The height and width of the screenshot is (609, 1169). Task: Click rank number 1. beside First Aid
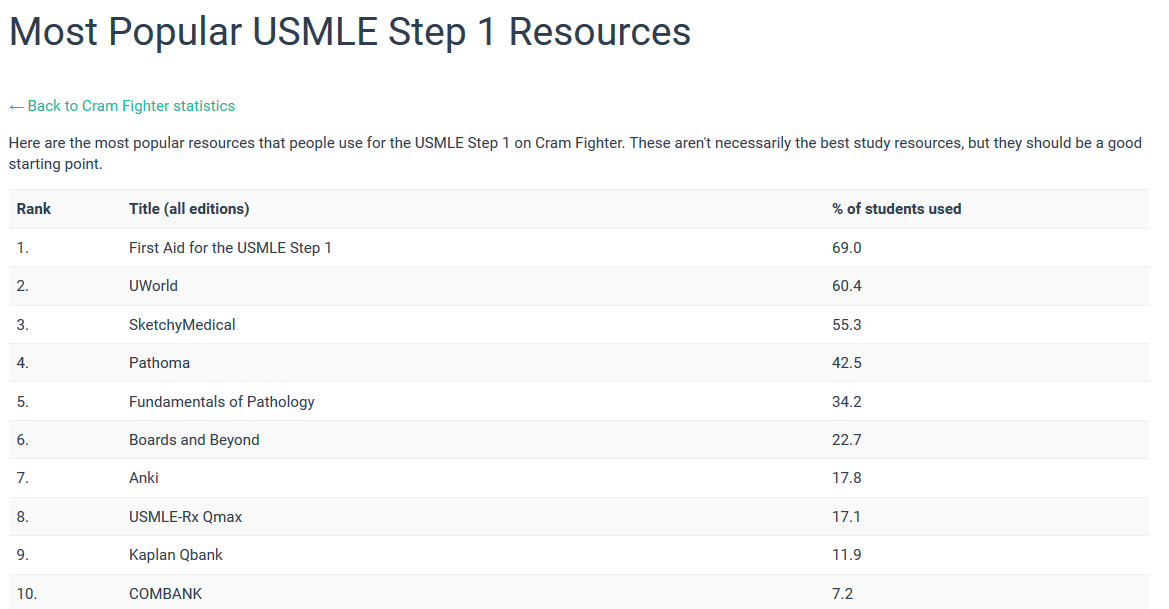point(22,247)
